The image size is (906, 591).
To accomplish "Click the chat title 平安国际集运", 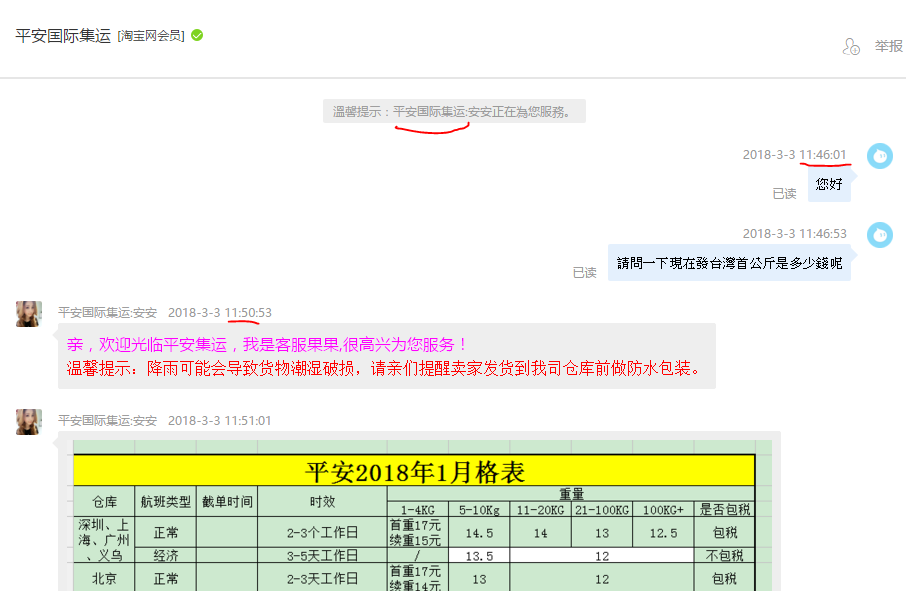I will click(63, 36).
